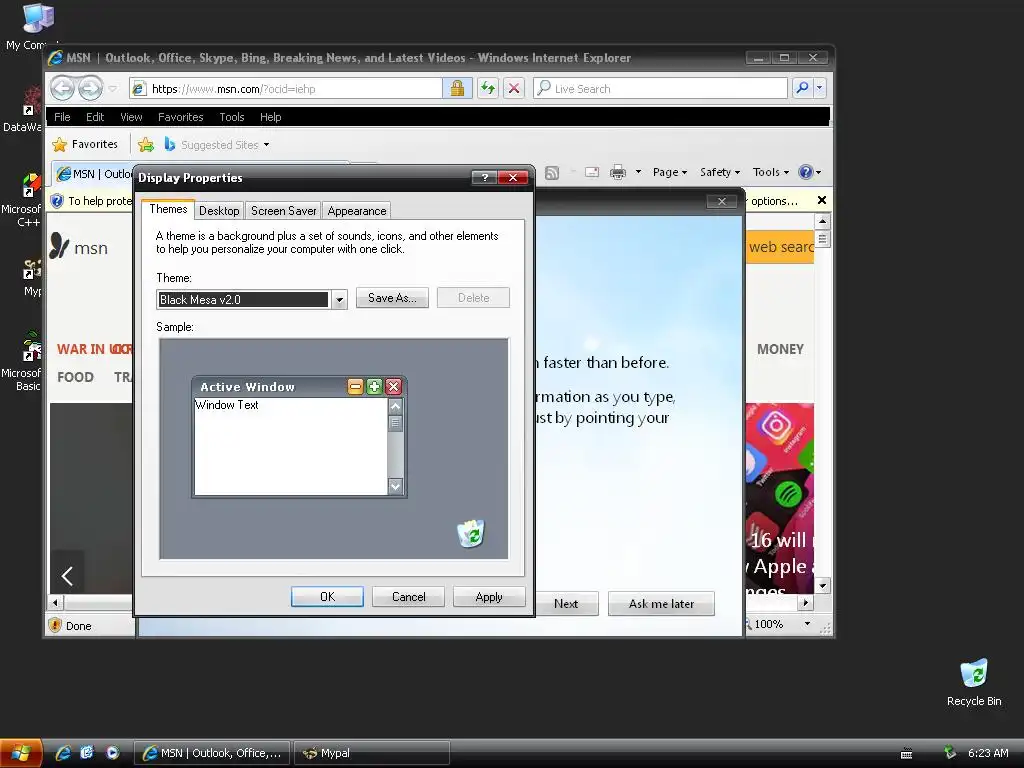
Task: Expand the Safety menu dropdown
Action: [720, 172]
